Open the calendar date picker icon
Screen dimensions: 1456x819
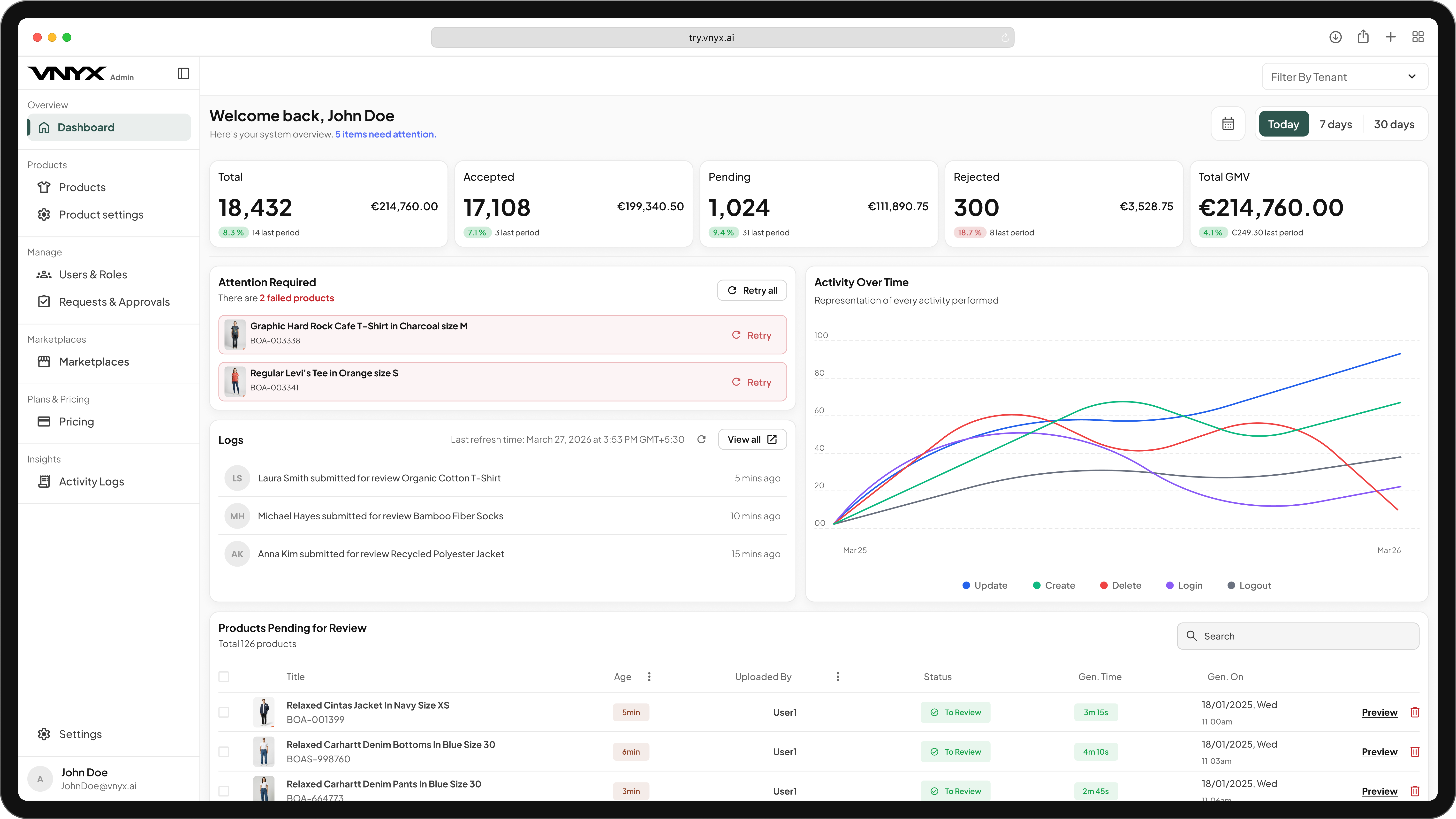1228,124
